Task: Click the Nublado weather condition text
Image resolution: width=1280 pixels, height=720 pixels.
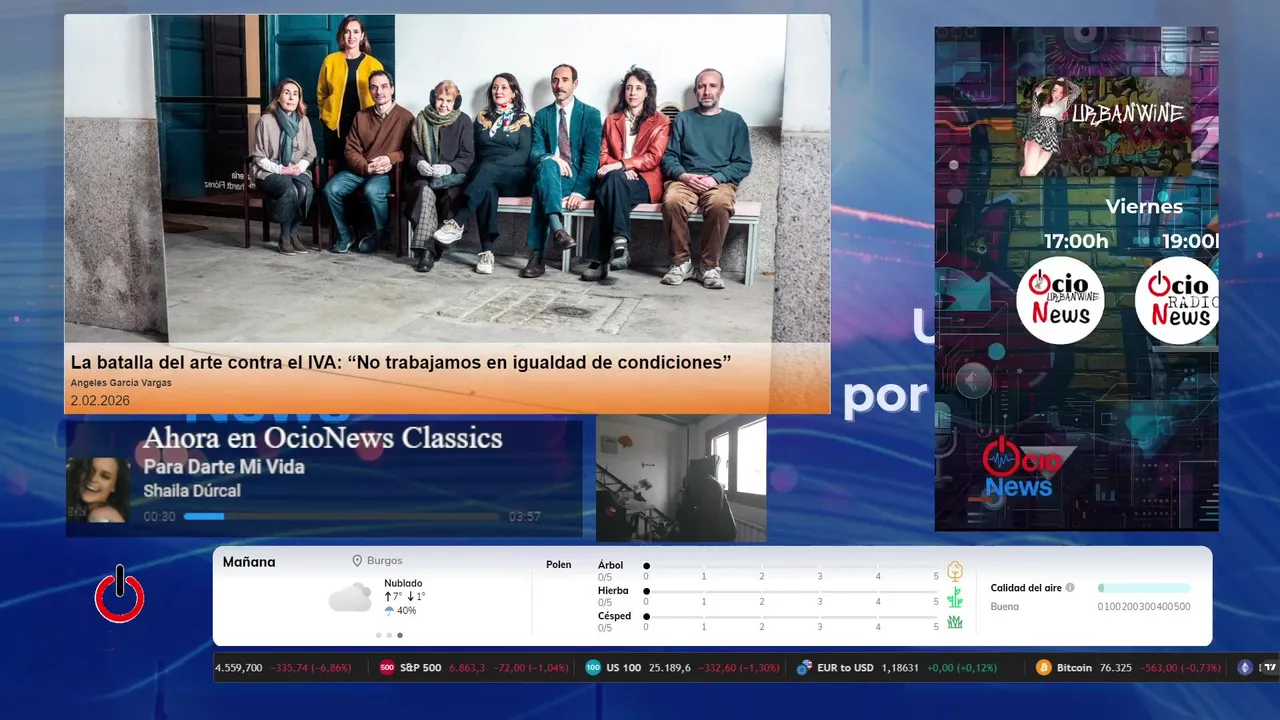Action: 403,583
